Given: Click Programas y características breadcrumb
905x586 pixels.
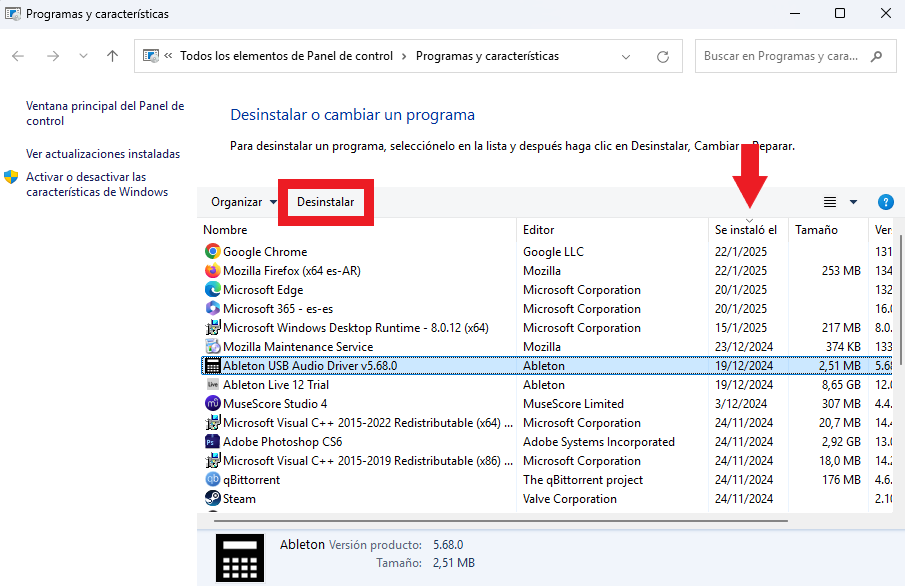Looking at the screenshot, I should 487,56.
